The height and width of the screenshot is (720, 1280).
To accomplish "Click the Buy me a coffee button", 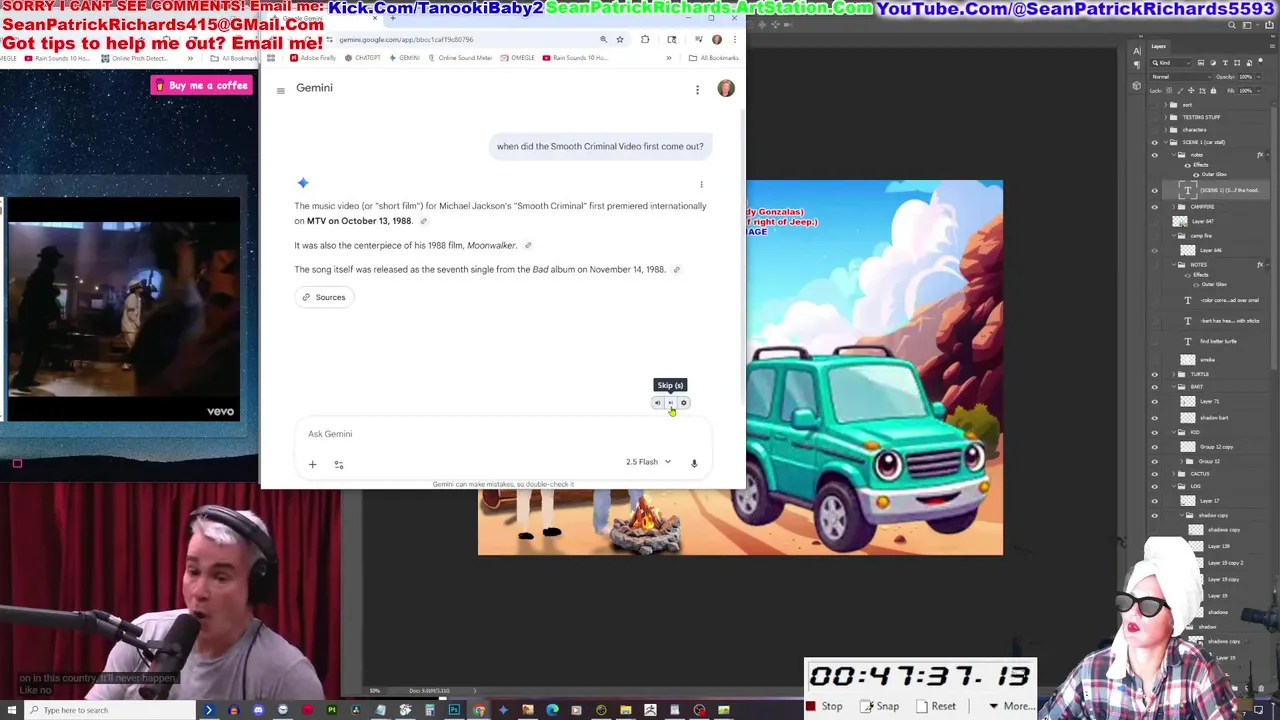I will pos(201,85).
